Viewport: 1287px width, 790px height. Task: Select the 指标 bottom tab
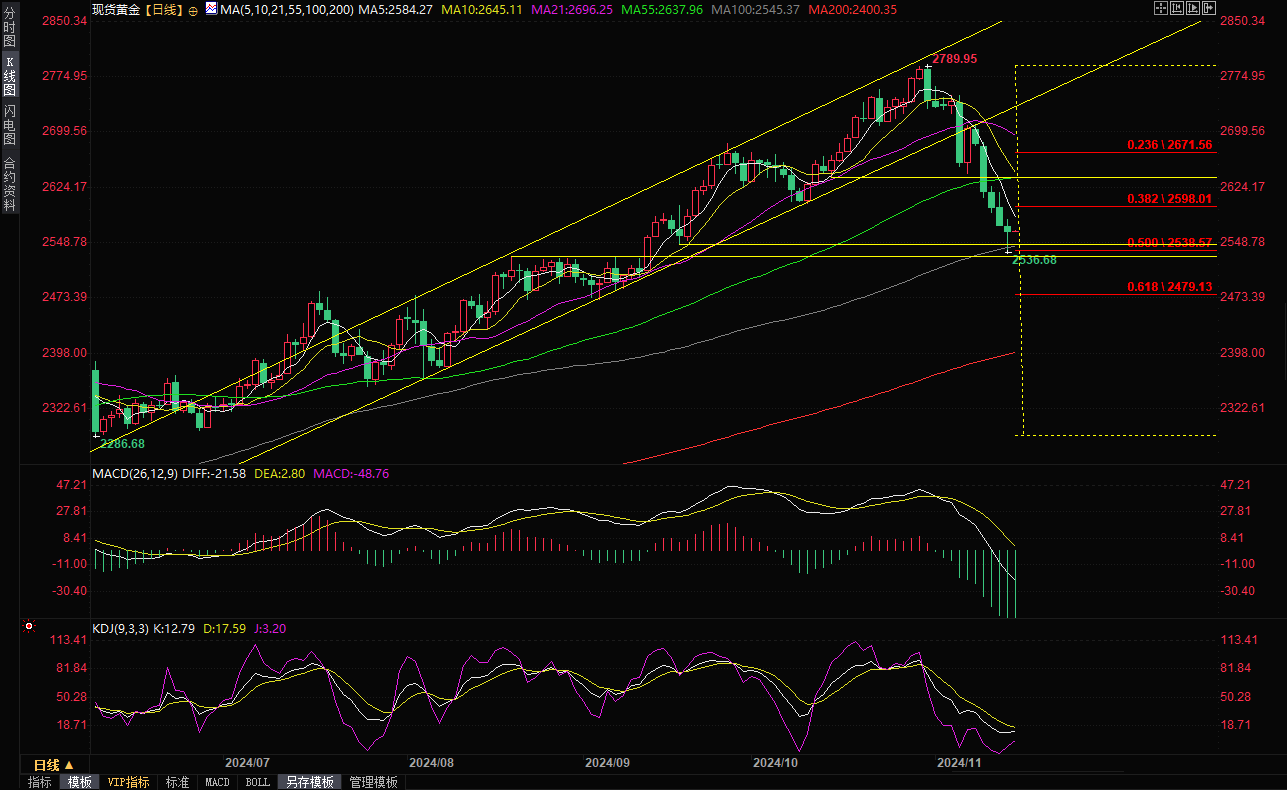[x=40, y=782]
